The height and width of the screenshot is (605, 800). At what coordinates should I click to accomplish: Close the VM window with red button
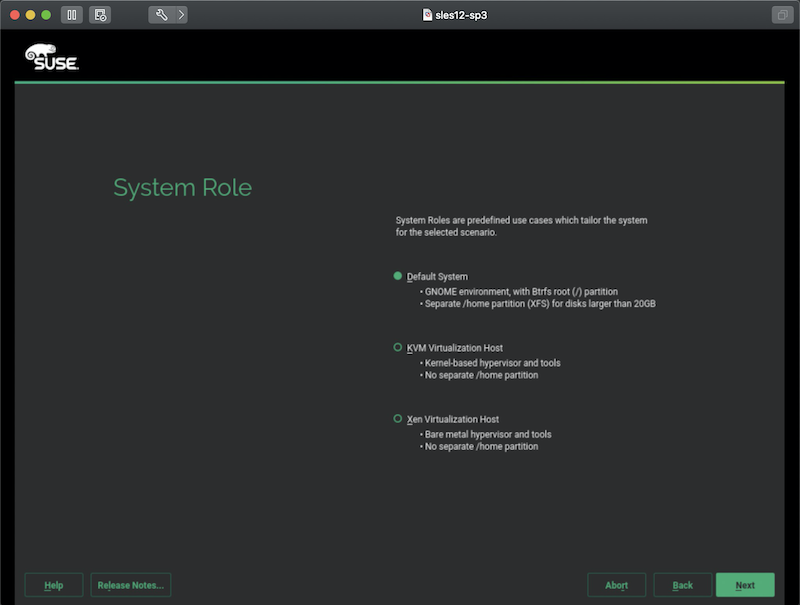[x=15, y=15]
